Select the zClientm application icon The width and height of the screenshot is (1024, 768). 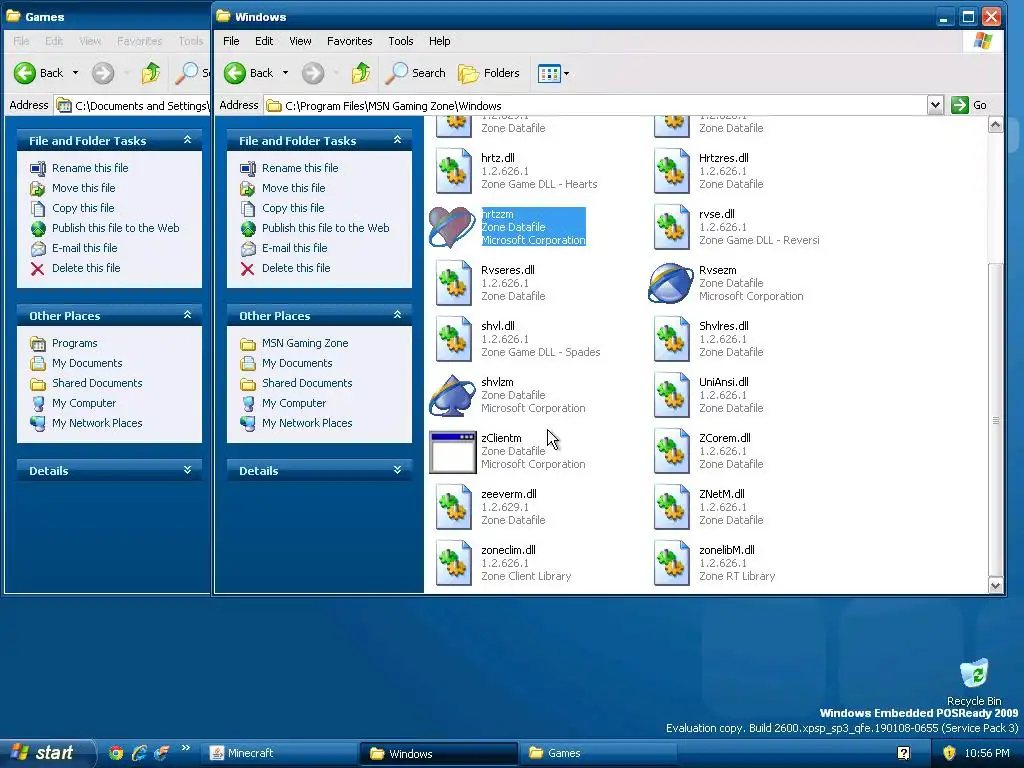pyautogui.click(x=452, y=452)
